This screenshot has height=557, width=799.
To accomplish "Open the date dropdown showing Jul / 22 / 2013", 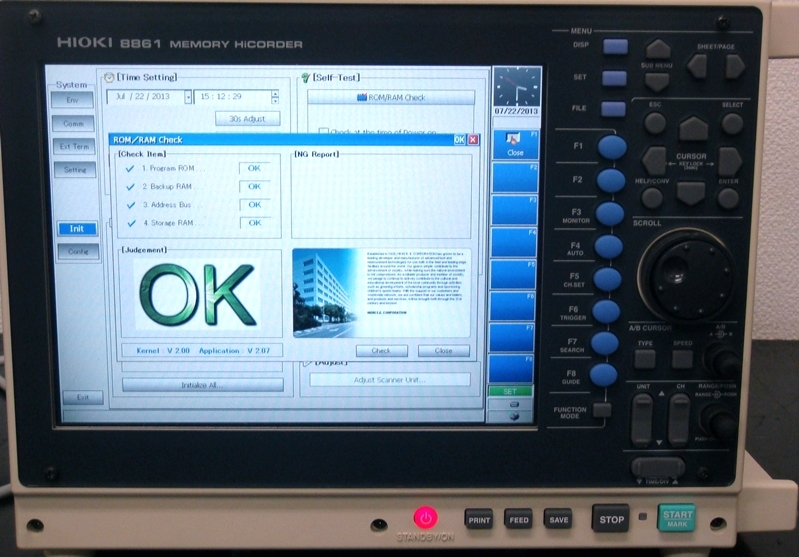I will (x=188, y=97).
